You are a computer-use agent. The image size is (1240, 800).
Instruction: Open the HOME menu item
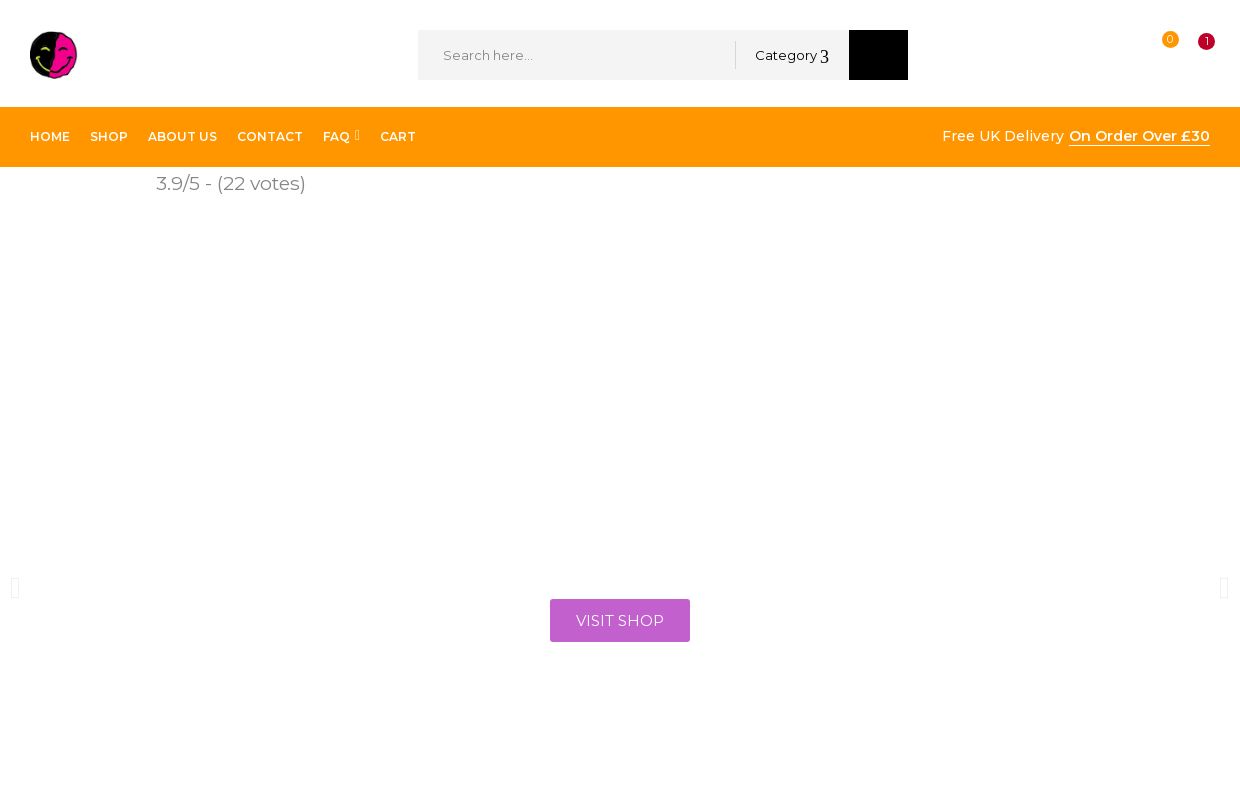pyautogui.click(x=50, y=137)
